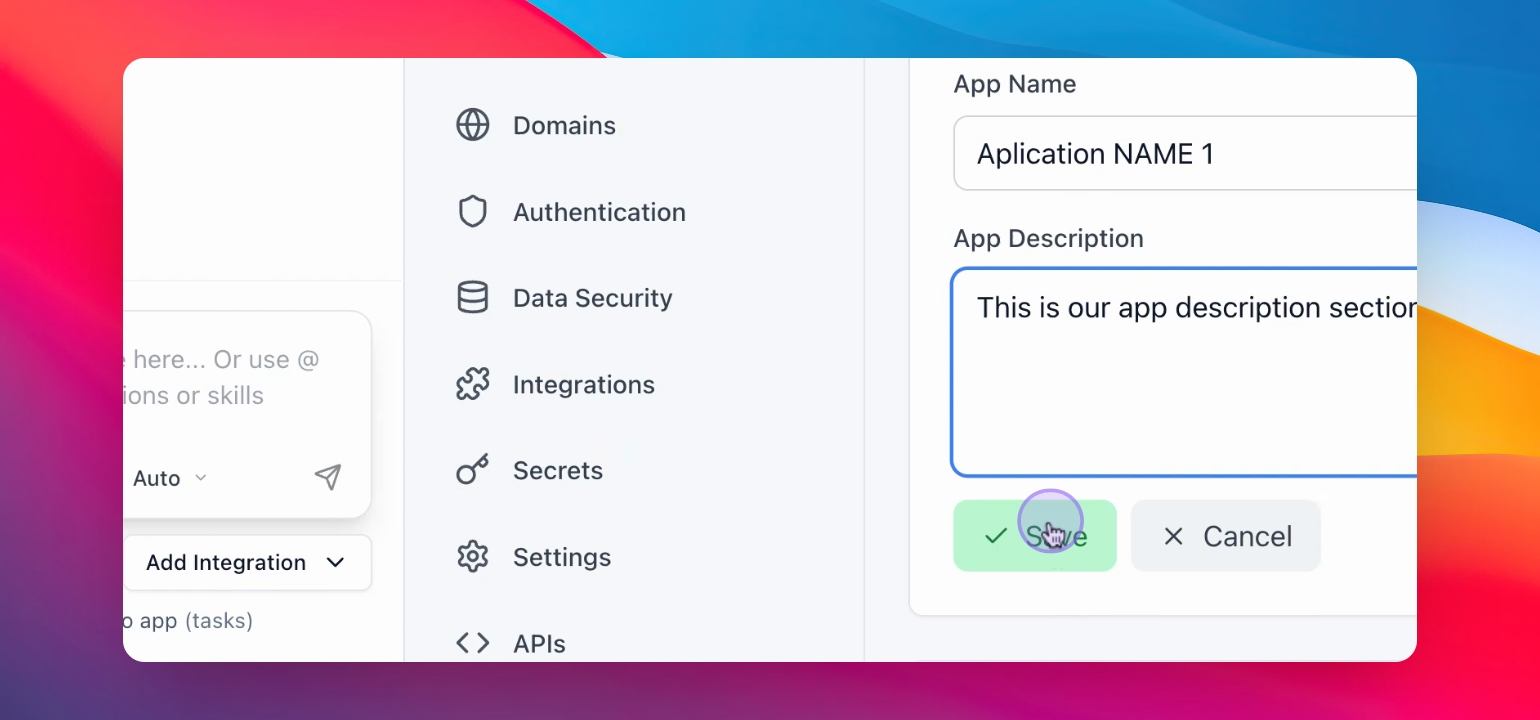The height and width of the screenshot is (720, 1540).
Task: Click the "App Description" field label
Action: pos(1049,239)
